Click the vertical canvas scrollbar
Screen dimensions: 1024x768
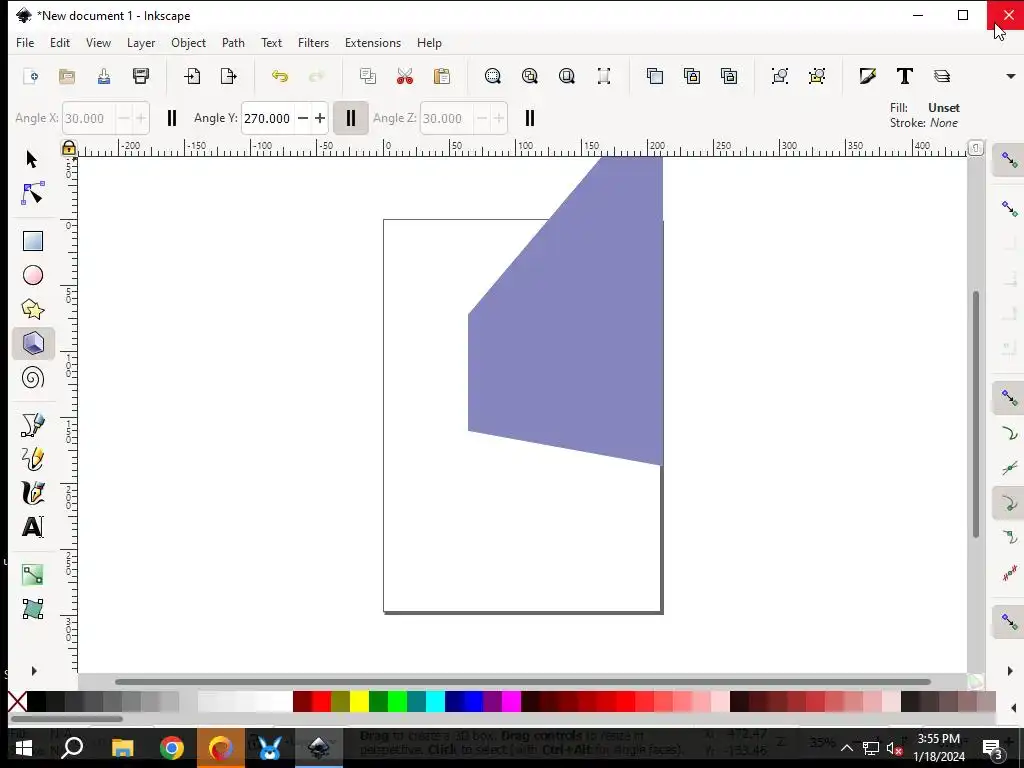coord(976,414)
